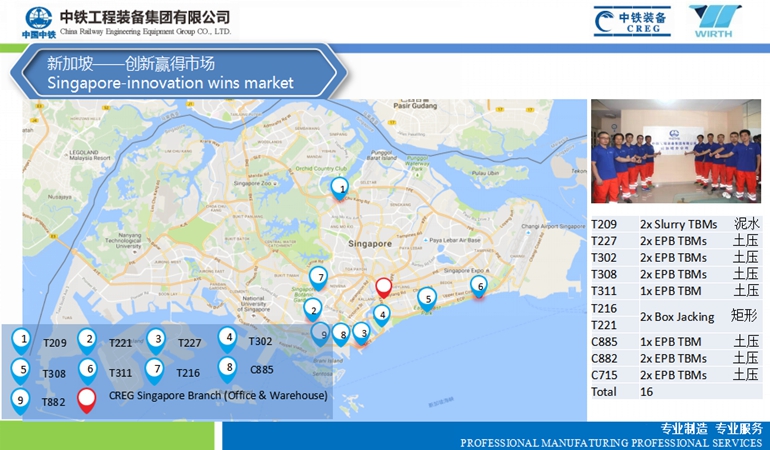Viewport: 770px width, 450px height.
Task: Click '2x EPB TBMs' in the T227 table row
Action: [x=673, y=241]
